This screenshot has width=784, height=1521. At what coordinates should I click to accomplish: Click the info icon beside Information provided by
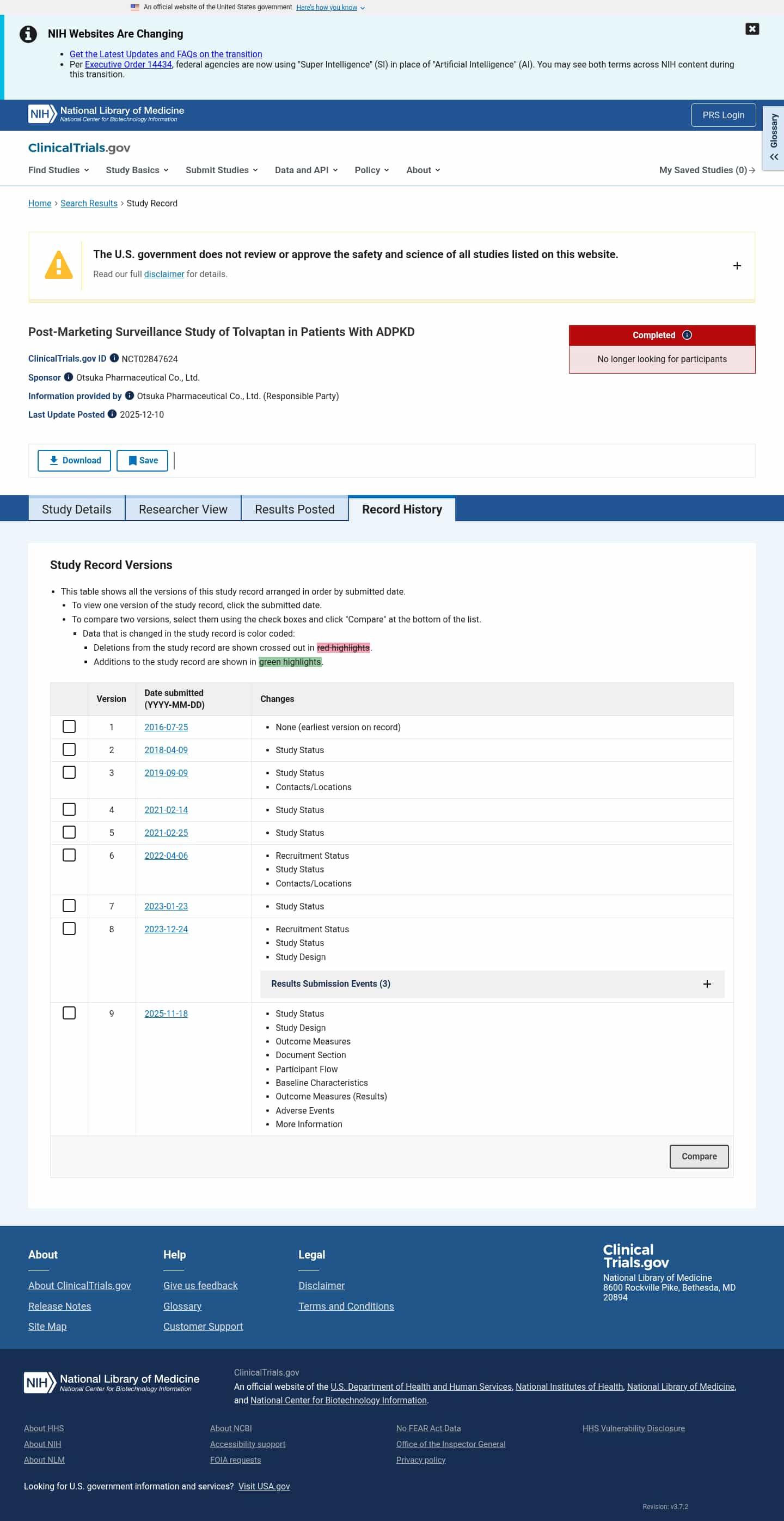[129, 395]
